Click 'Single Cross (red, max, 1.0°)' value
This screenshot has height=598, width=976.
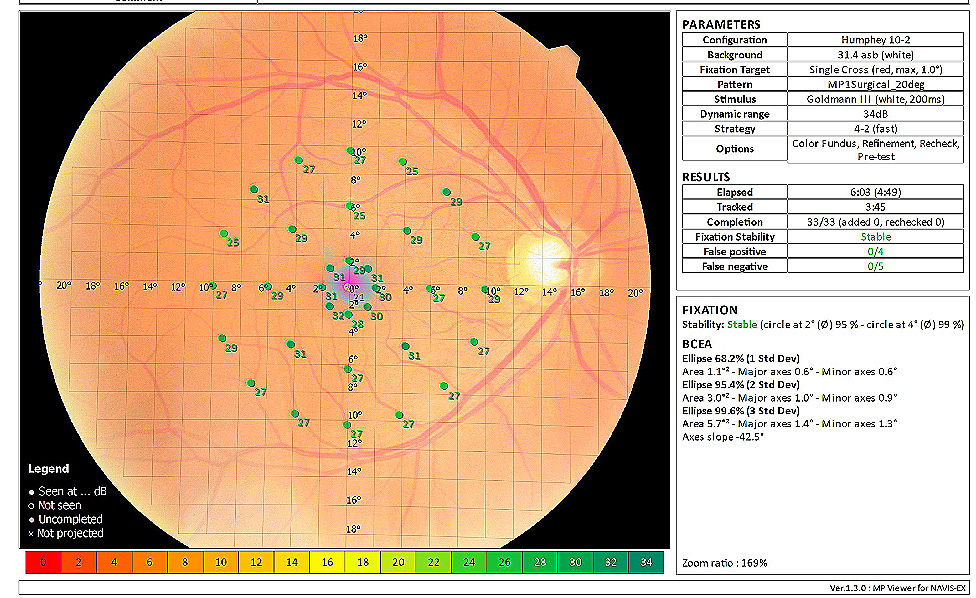(x=875, y=70)
